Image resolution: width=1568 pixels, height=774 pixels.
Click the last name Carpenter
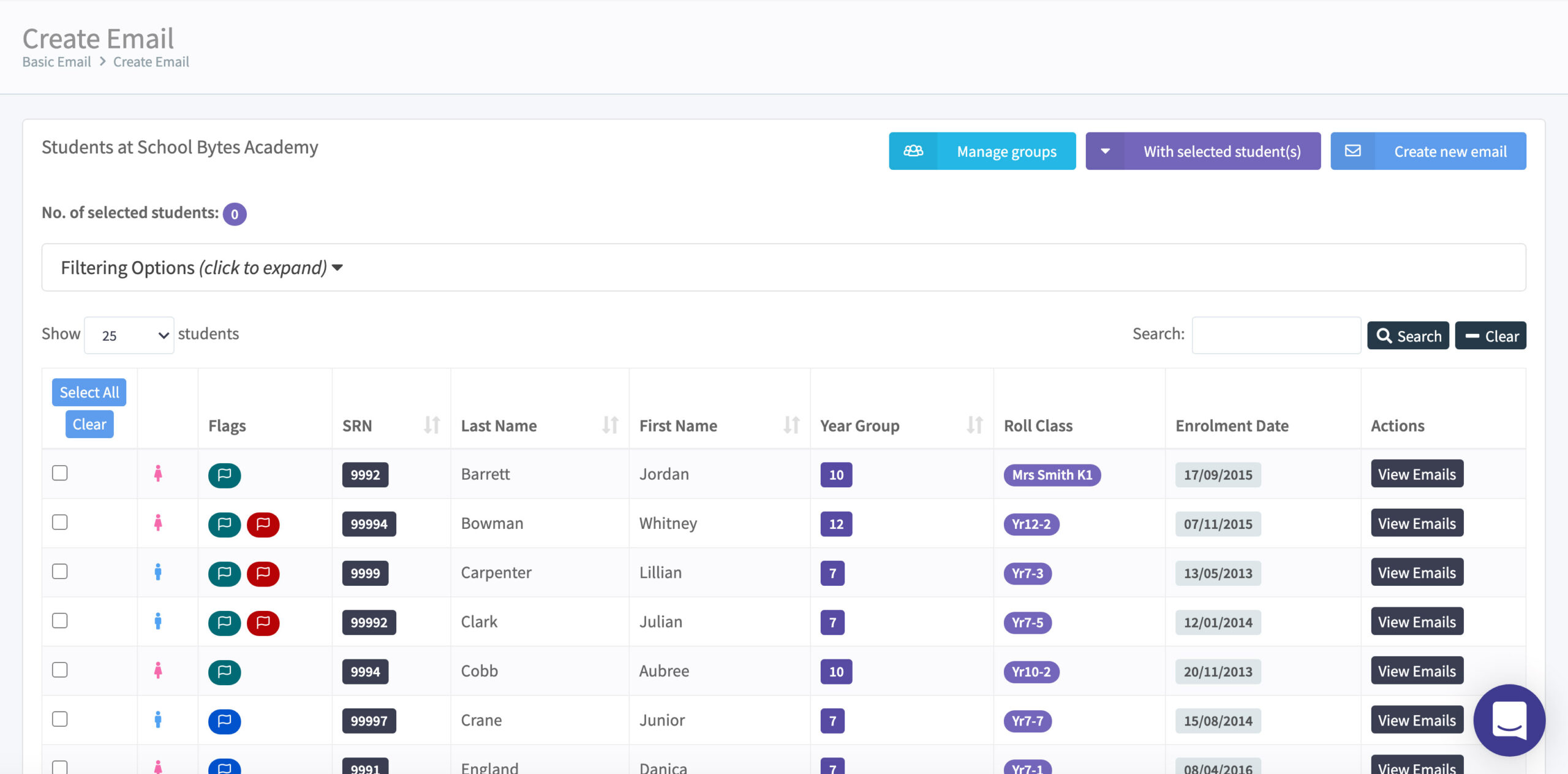point(496,572)
